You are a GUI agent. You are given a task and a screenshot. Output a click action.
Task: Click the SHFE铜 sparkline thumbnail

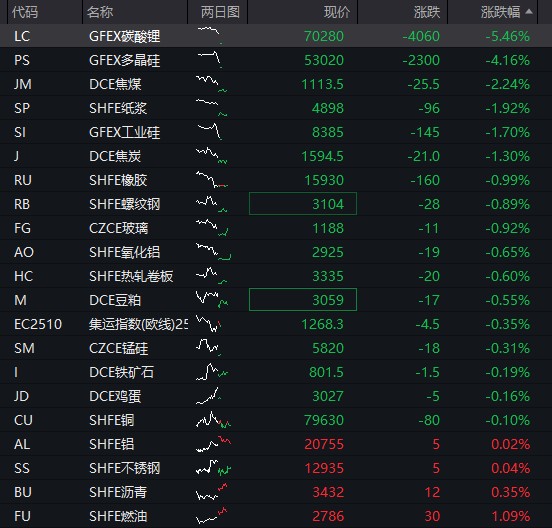(x=213, y=420)
